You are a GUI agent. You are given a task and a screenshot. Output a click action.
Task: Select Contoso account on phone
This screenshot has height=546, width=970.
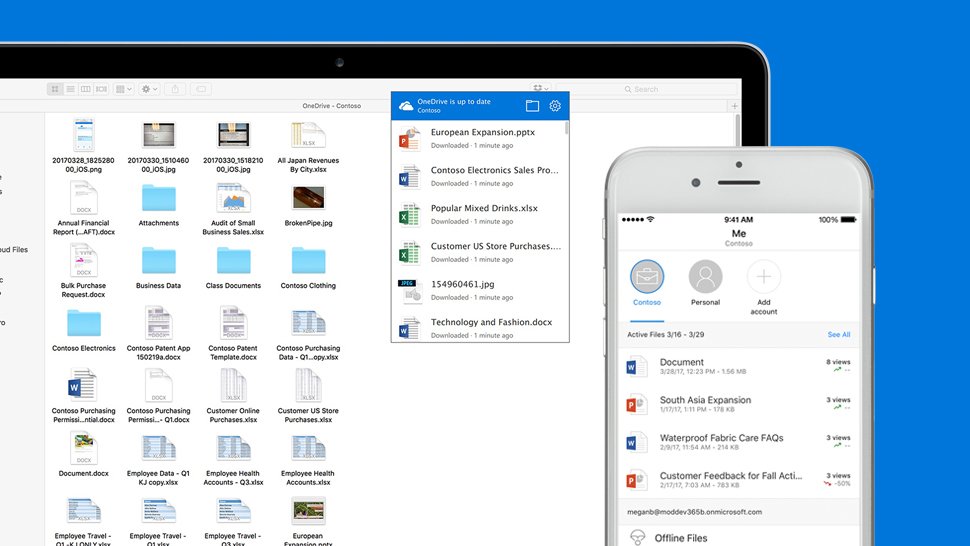click(646, 283)
